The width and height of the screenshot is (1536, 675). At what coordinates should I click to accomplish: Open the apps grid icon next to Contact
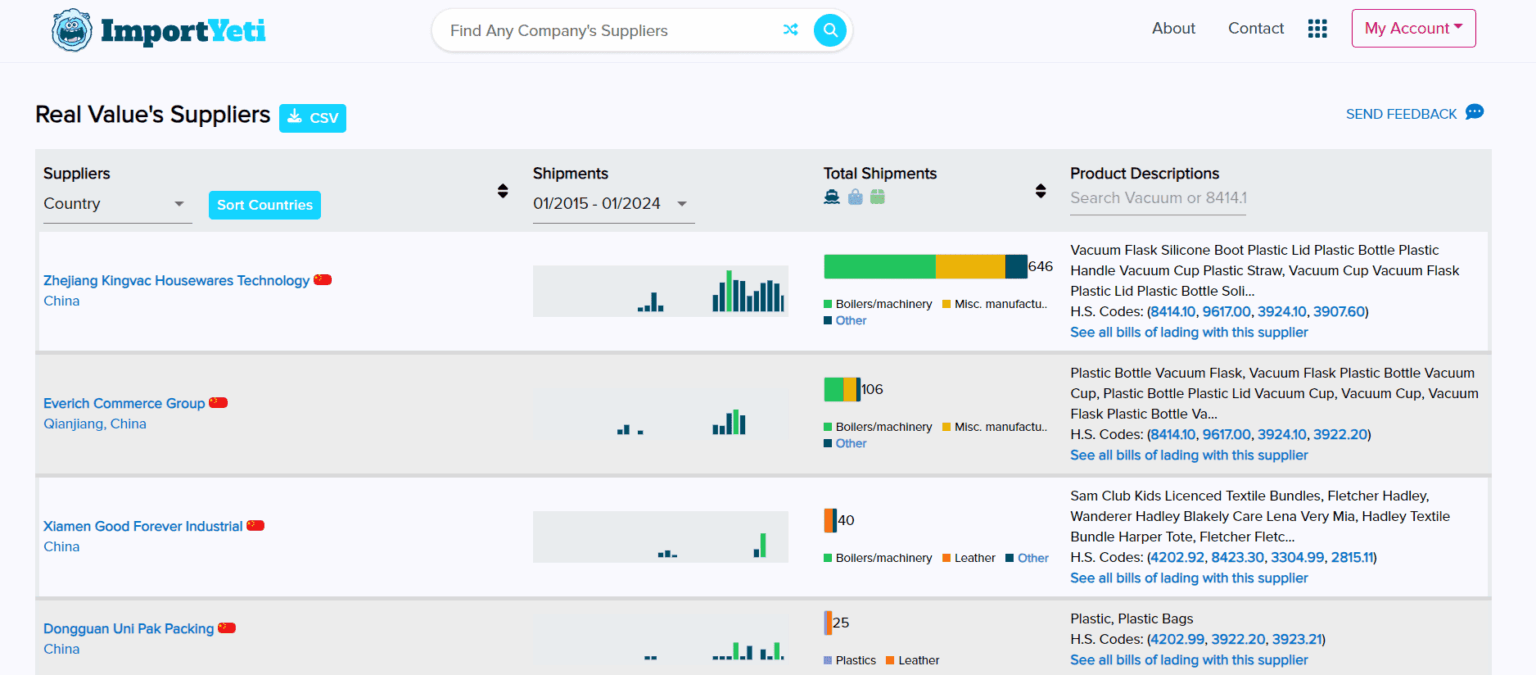pos(1317,28)
